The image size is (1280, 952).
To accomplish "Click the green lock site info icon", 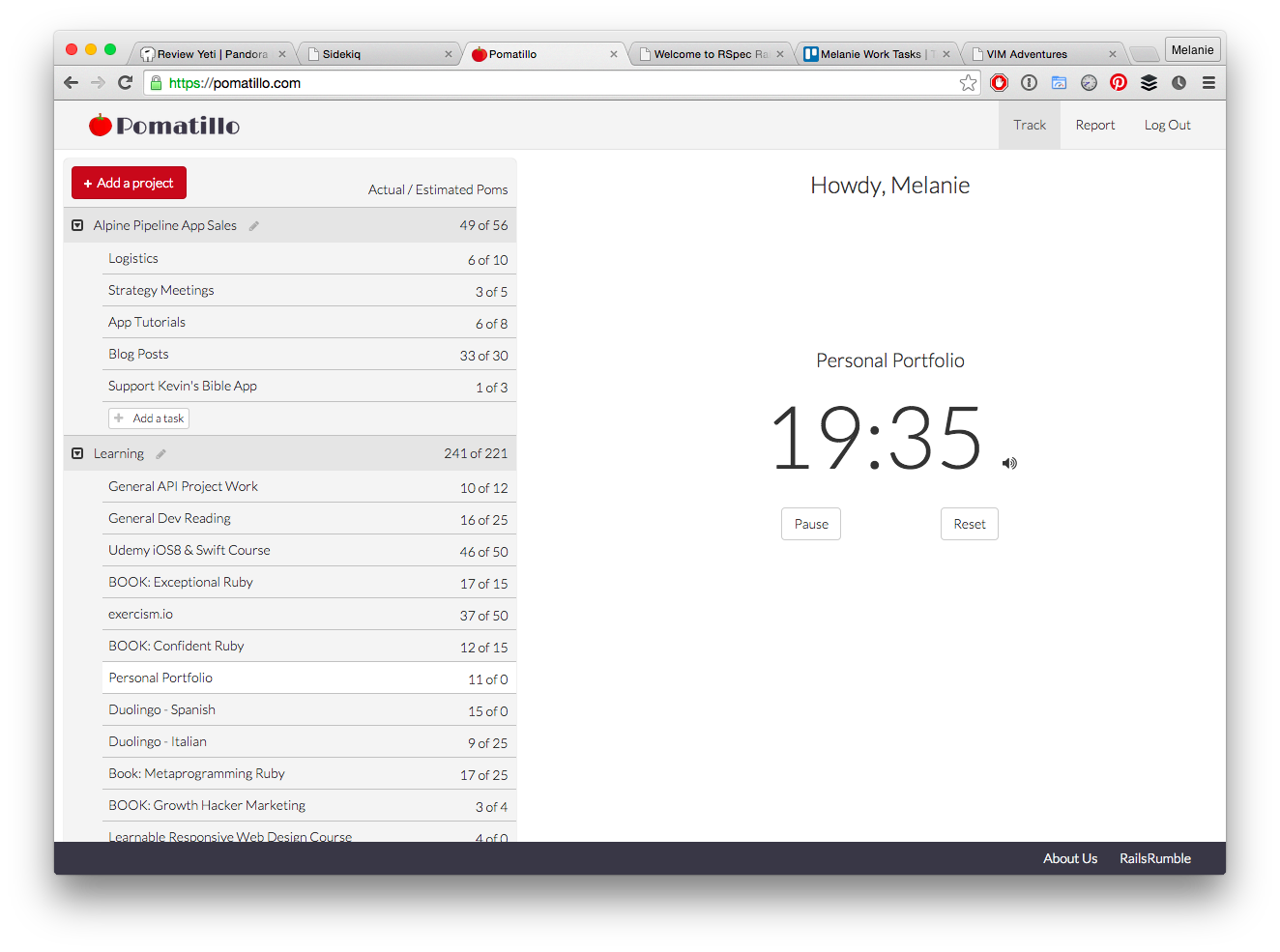I will click(157, 83).
